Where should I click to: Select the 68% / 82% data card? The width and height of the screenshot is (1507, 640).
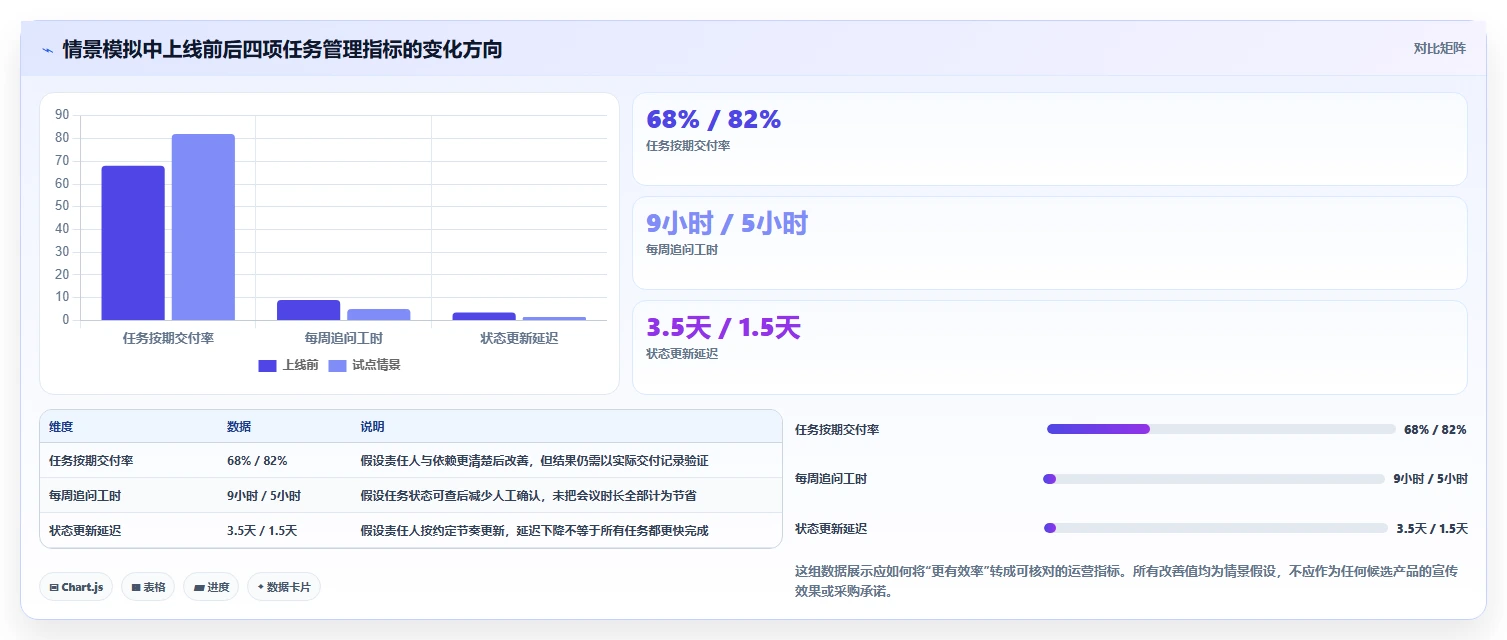pyautogui.click(x=1049, y=139)
